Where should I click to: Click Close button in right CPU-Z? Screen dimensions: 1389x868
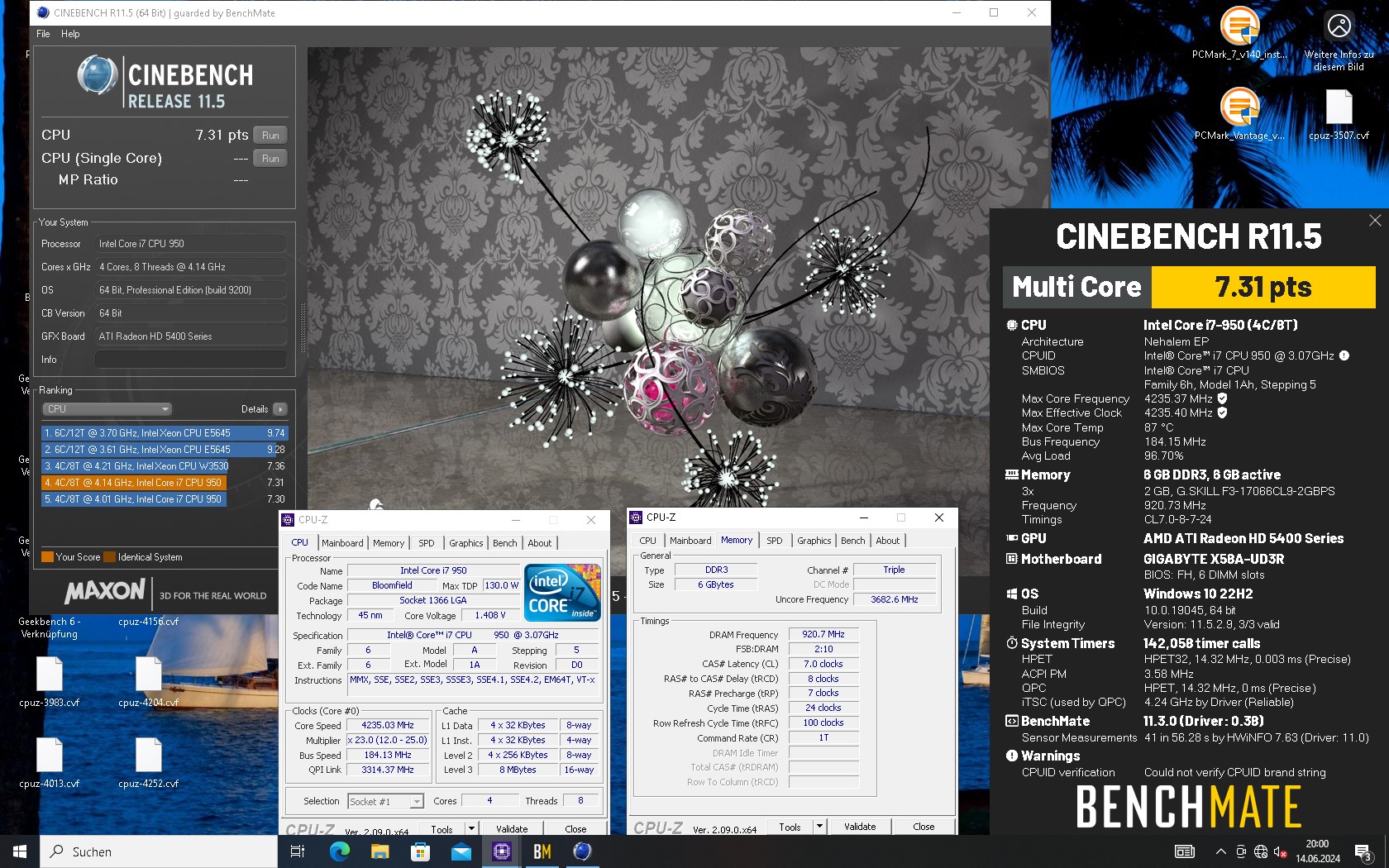pyautogui.click(x=924, y=827)
